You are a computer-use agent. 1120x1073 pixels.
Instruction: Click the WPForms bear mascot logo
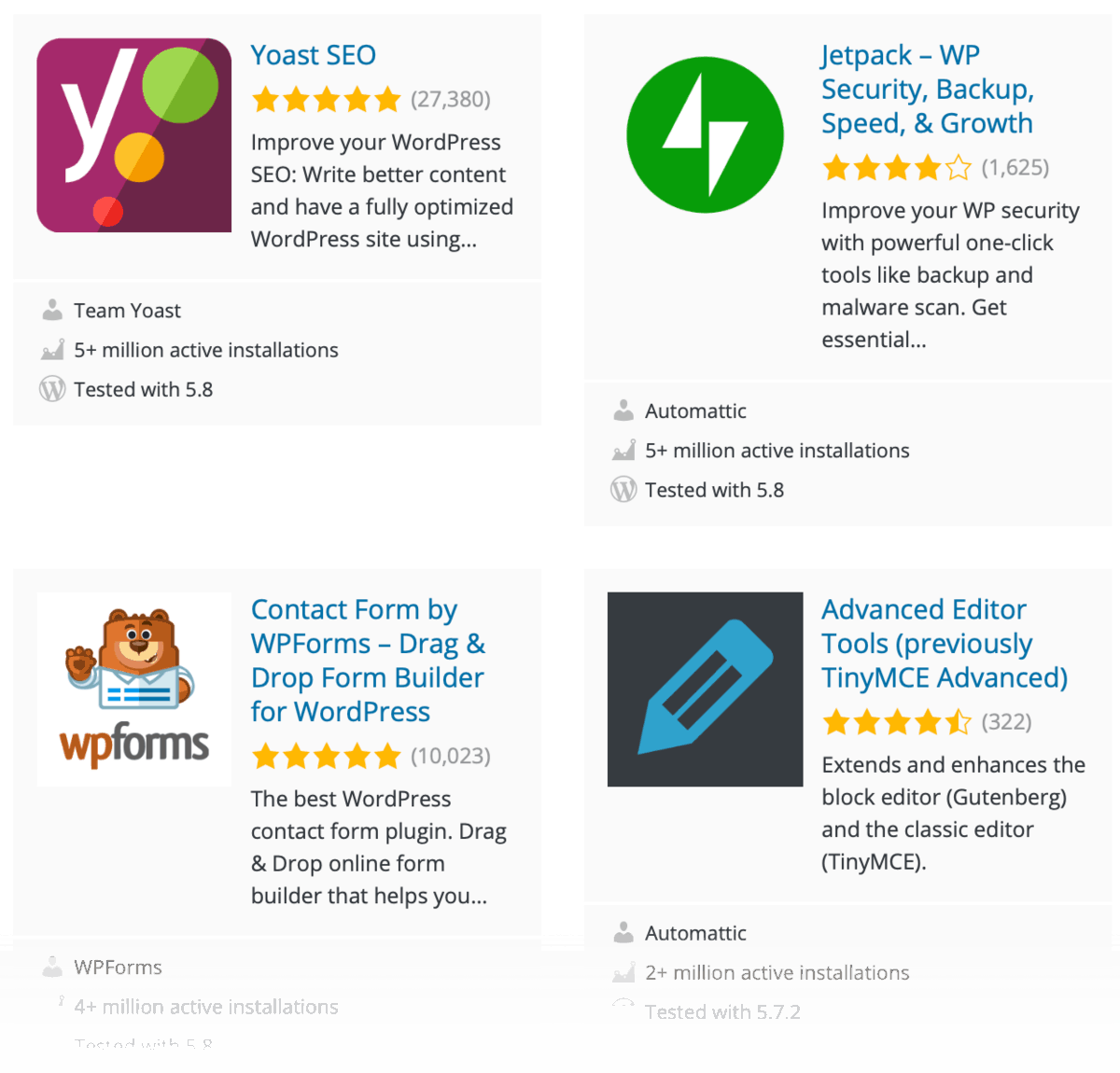coord(133,688)
